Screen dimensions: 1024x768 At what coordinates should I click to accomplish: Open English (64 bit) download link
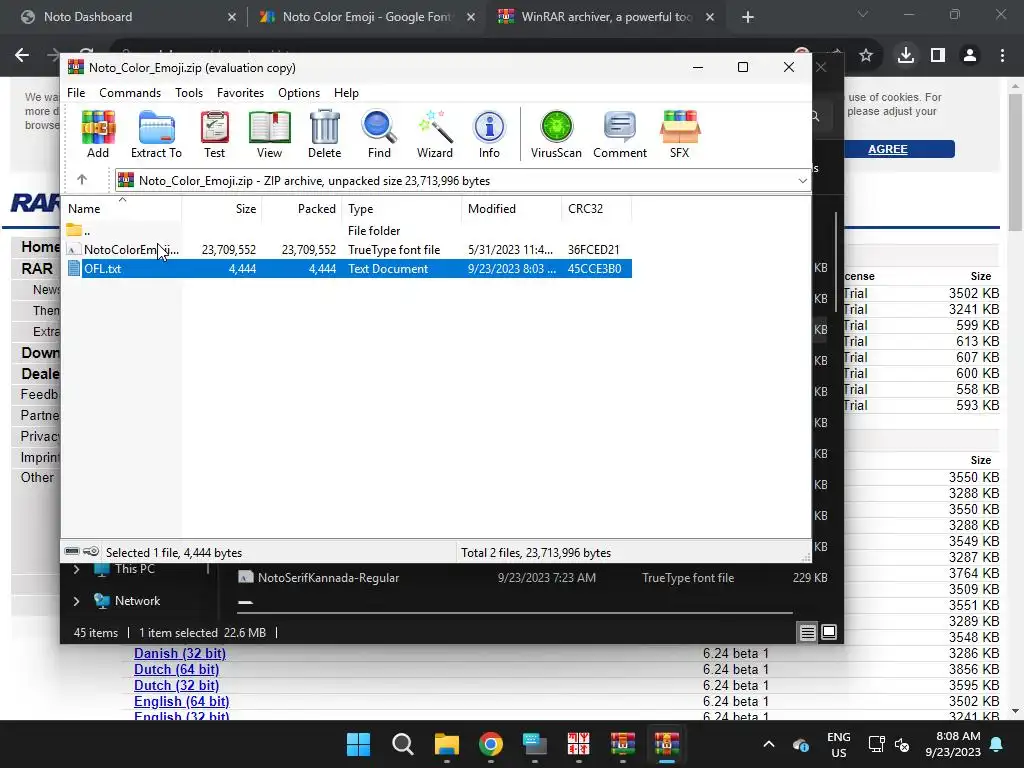click(x=182, y=701)
